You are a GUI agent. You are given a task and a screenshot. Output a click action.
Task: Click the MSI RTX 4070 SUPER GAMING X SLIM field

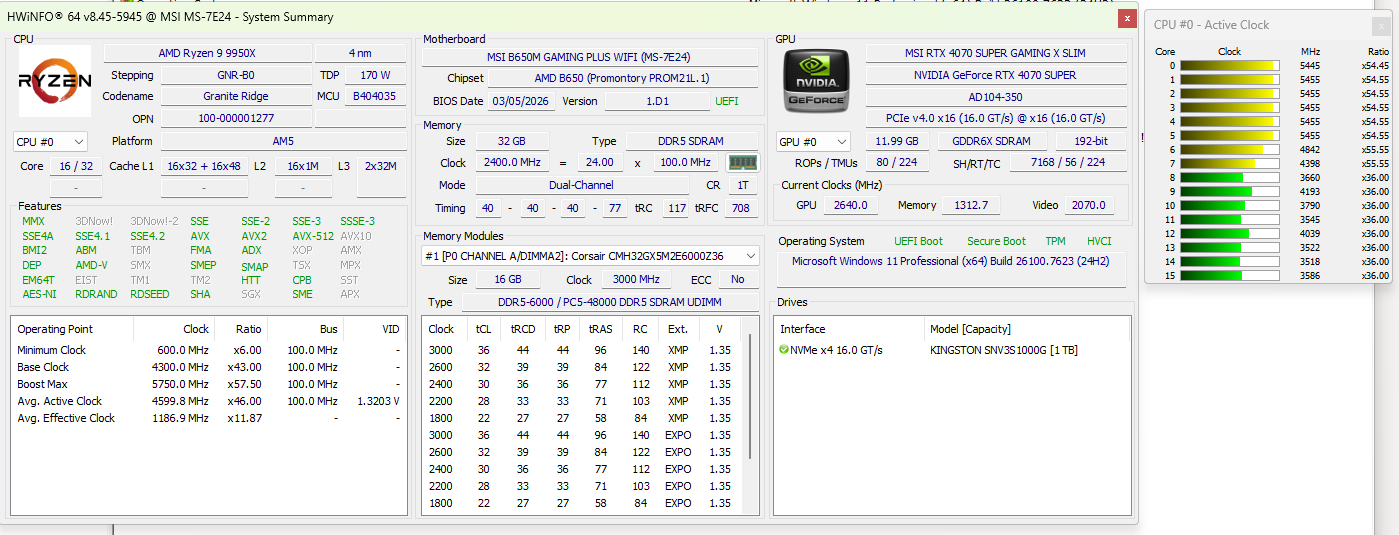coord(995,53)
